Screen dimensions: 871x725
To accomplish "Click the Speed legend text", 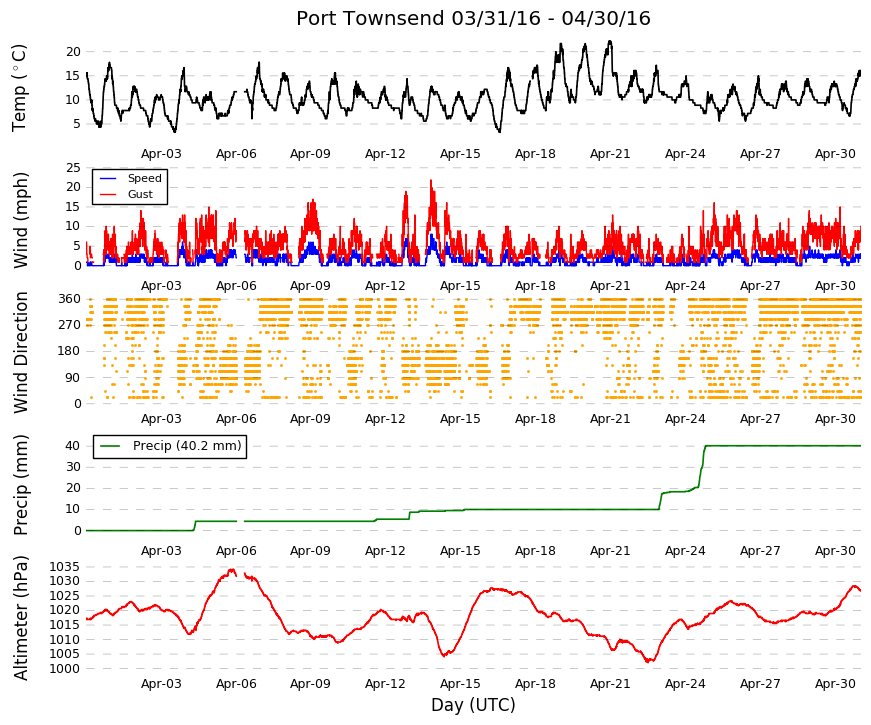I will 144,178.
